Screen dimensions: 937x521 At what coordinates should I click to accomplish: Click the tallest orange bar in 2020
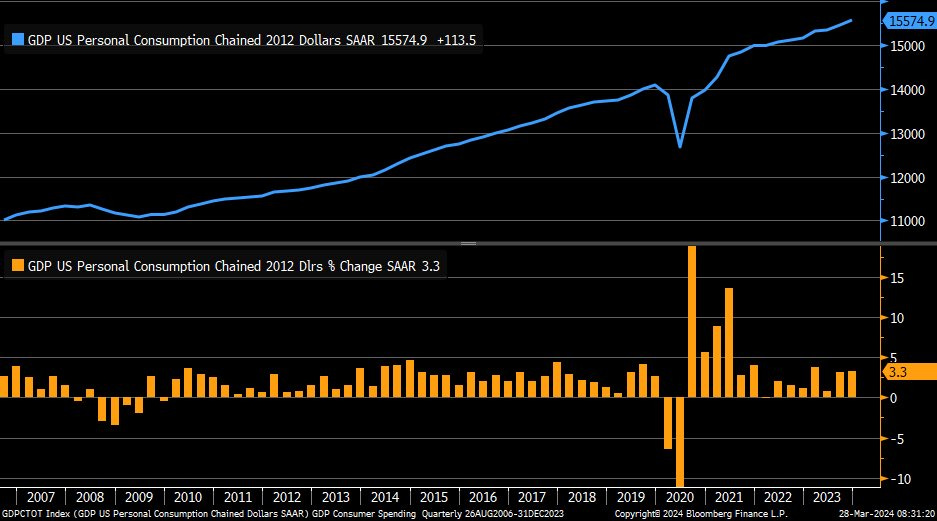coord(692,320)
